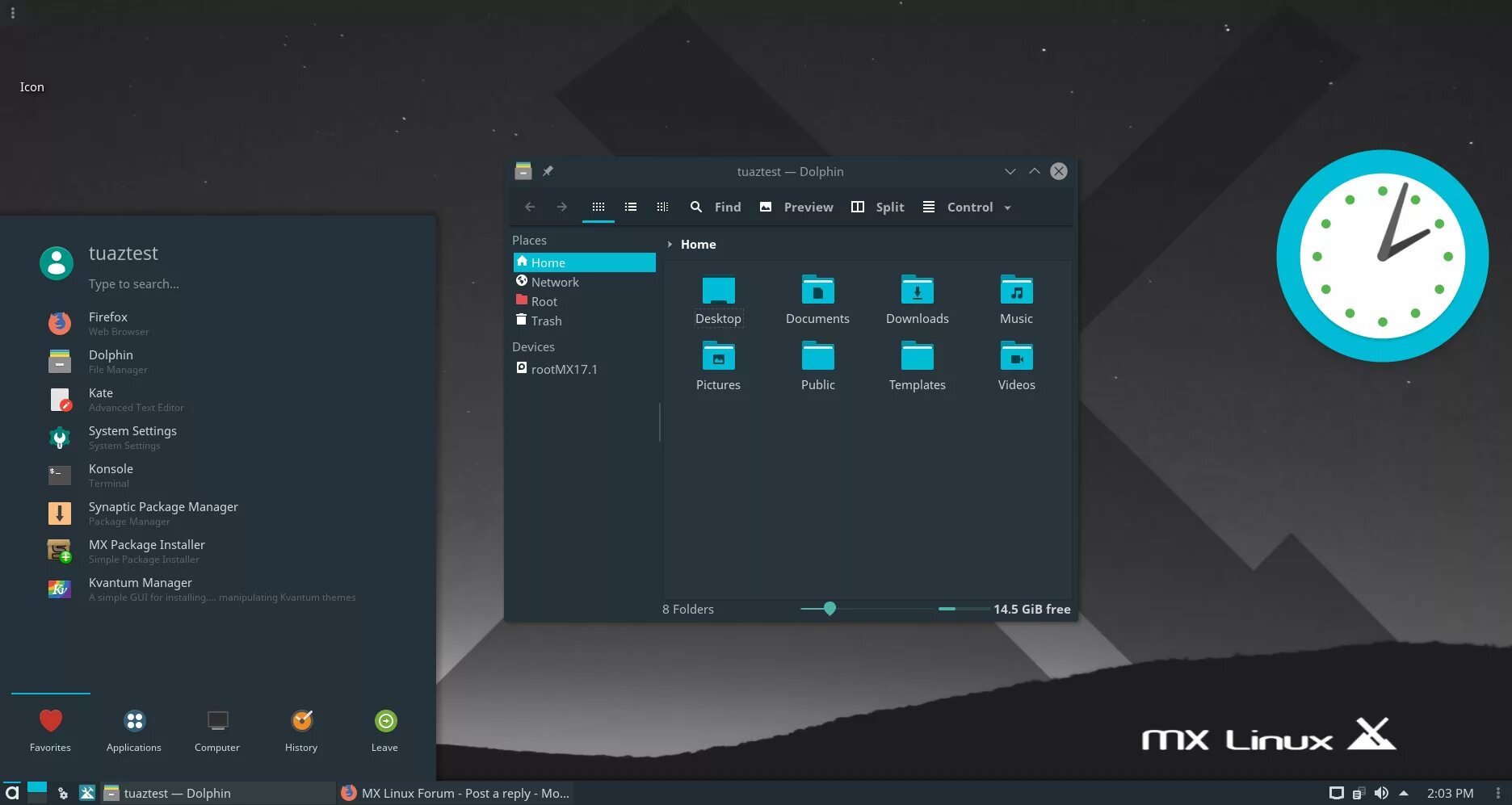Click the 'Type to search...' field
The width and height of the screenshot is (1512, 805).
coord(134,283)
